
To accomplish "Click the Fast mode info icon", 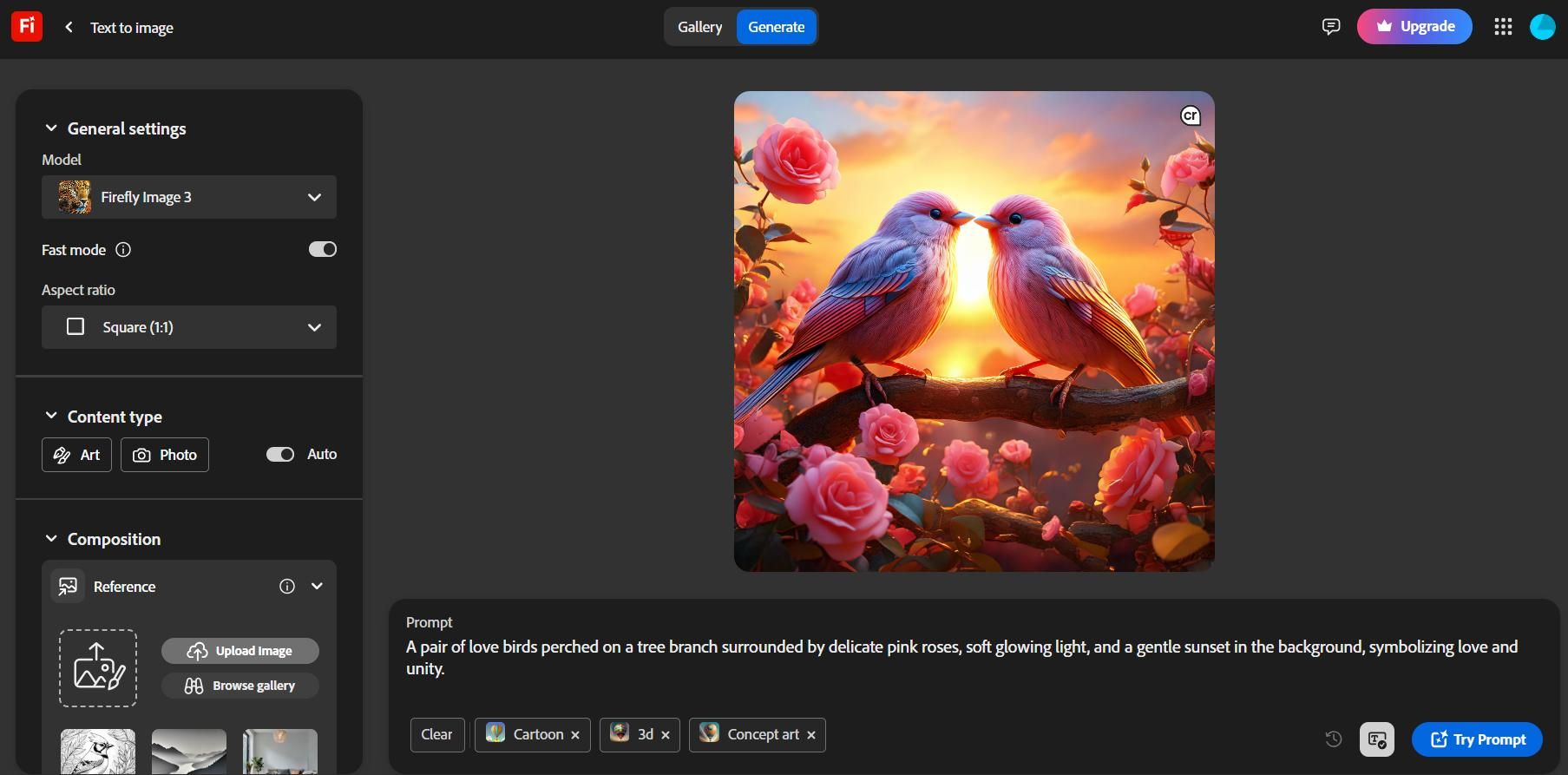I will pyautogui.click(x=123, y=250).
